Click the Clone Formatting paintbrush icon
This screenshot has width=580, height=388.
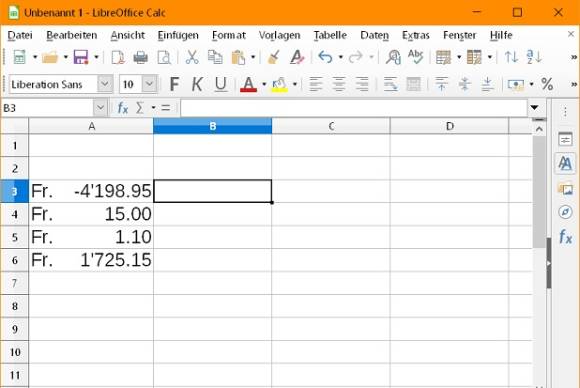click(274, 57)
